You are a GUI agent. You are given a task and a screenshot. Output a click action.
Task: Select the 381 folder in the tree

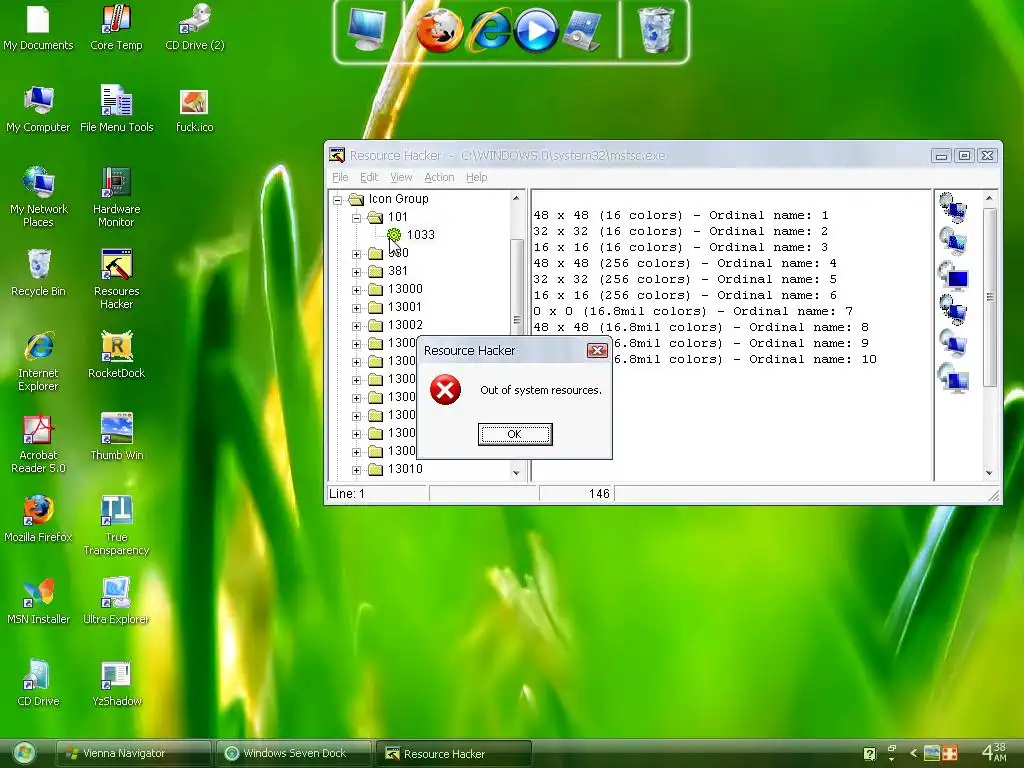(397, 270)
